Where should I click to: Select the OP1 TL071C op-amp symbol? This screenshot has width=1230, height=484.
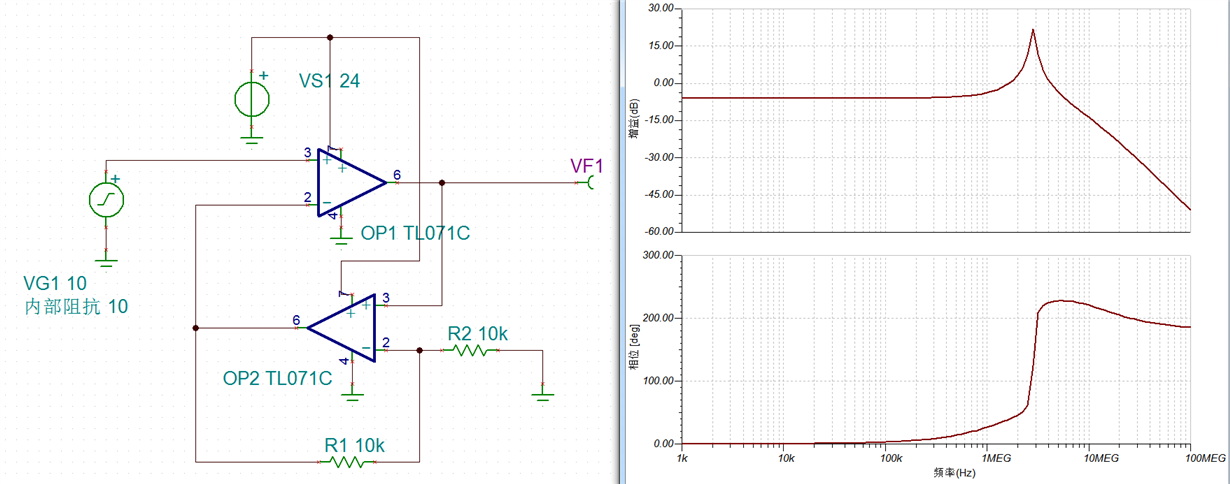pyautogui.click(x=350, y=183)
